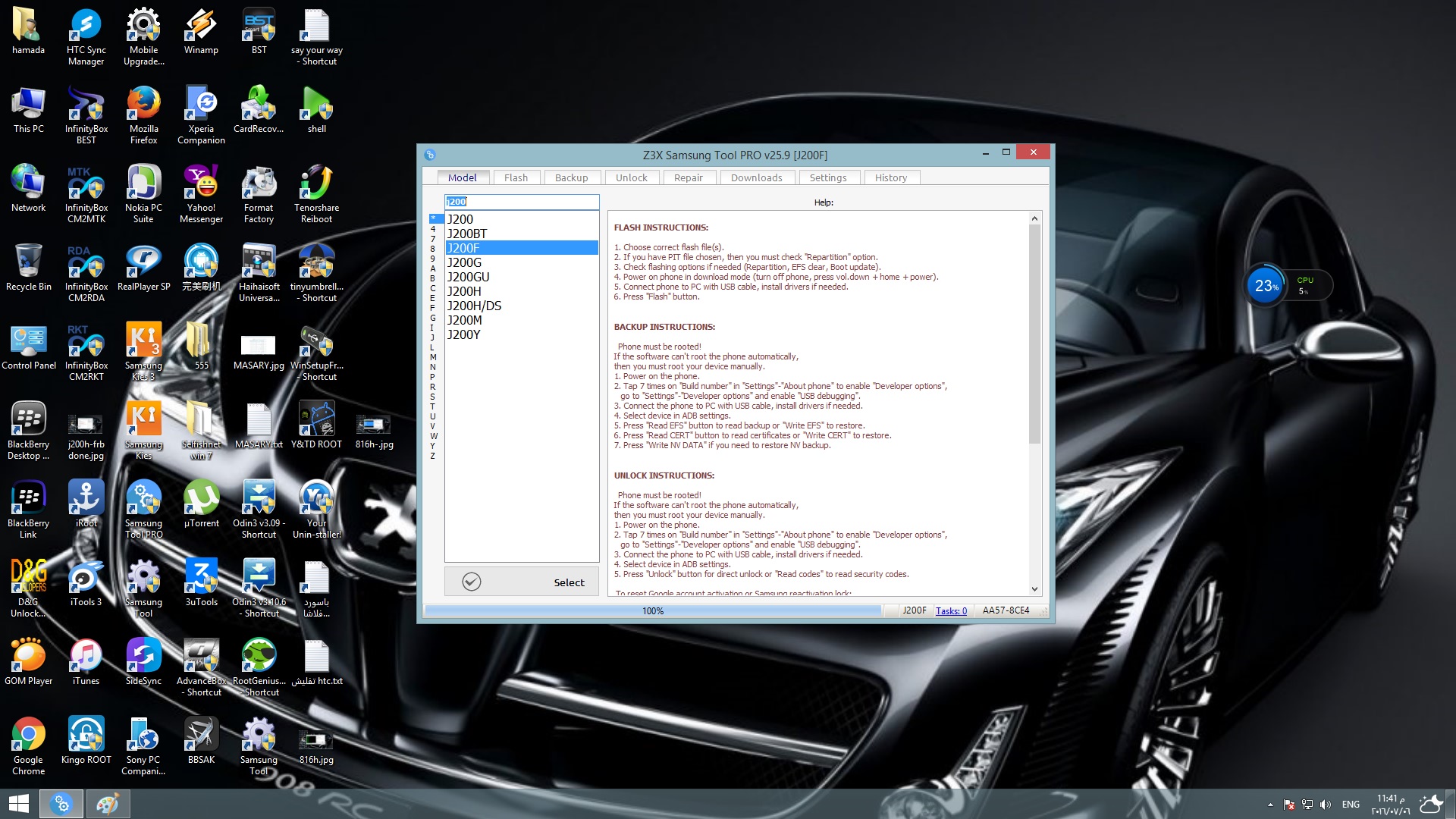Open the iTools 3 desktop icon
This screenshot has height=819, width=1456.
tap(86, 584)
